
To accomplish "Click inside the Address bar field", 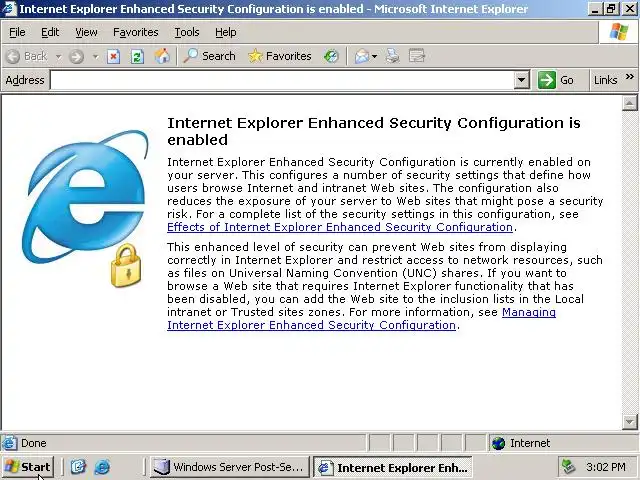I will (x=282, y=80).
